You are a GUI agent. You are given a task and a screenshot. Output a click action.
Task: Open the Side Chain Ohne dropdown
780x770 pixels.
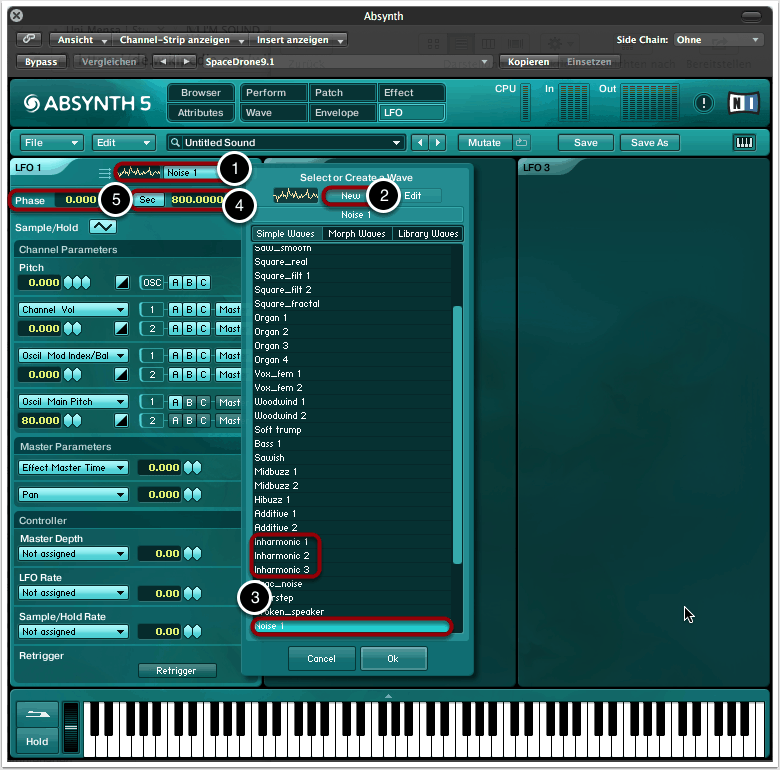pyautogui.click(x=717, y=40)
